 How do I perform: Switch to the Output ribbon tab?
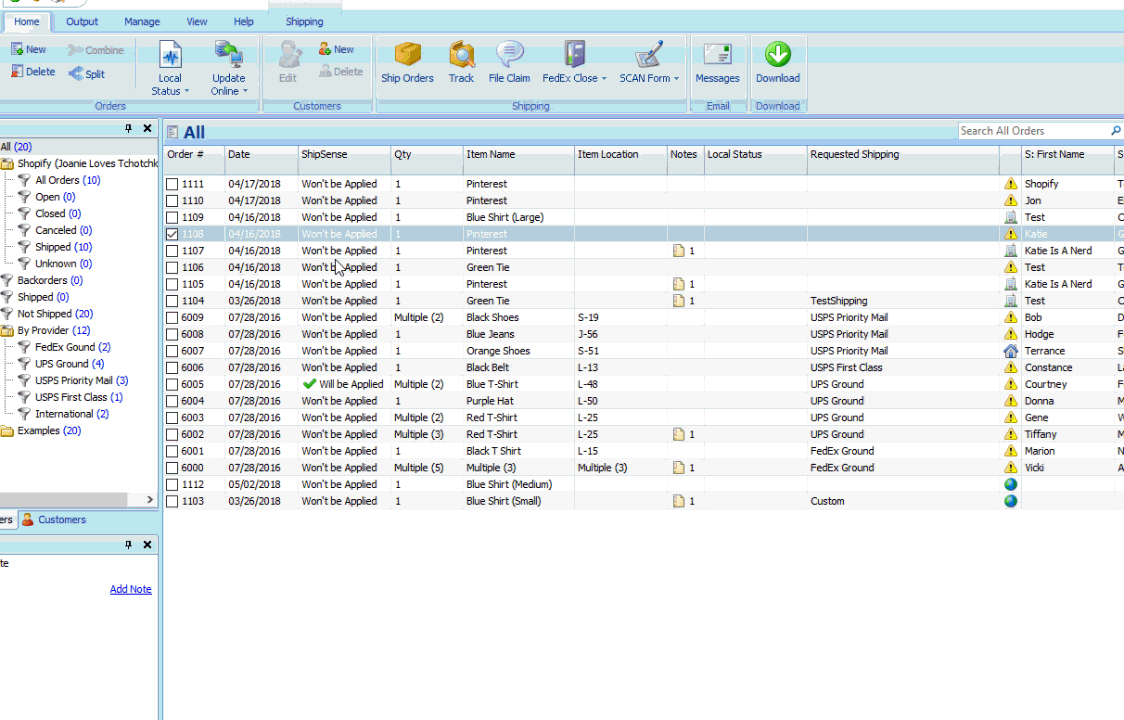coord(82,22)
